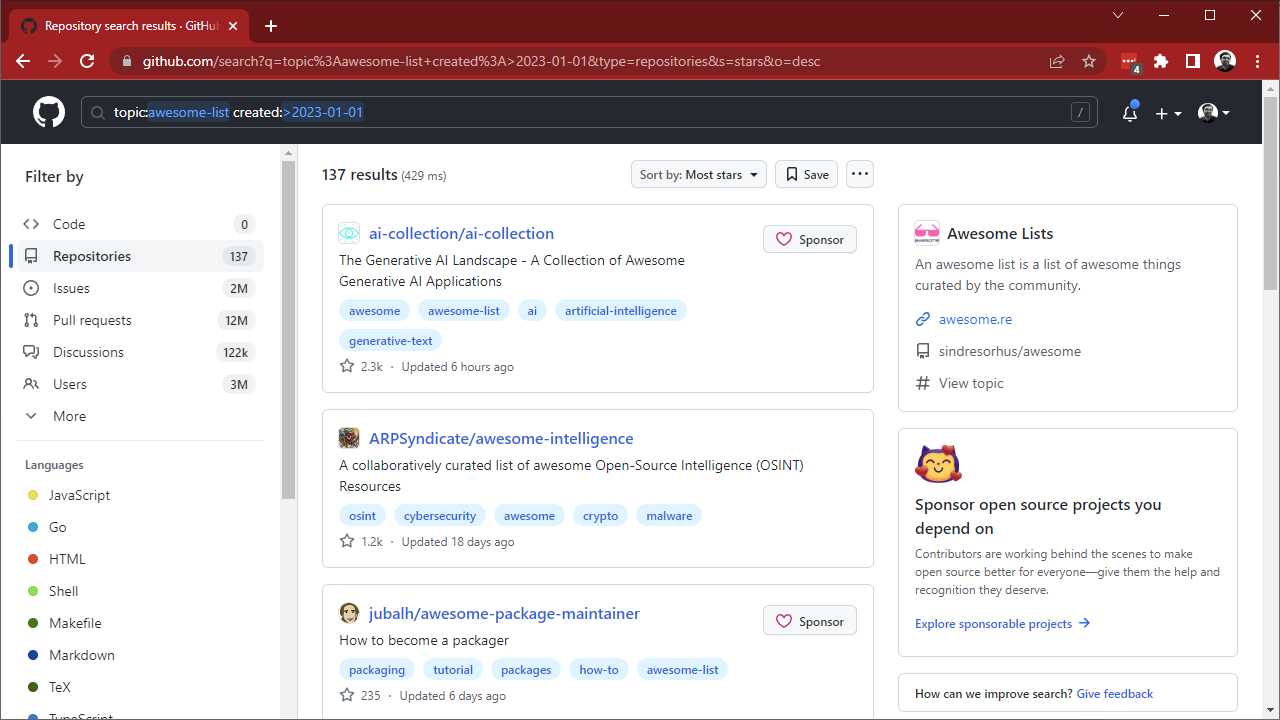Filter results by Users
Image resolution: width=1280 pixels, height=720 pixels.
click(x=140, y=384)
